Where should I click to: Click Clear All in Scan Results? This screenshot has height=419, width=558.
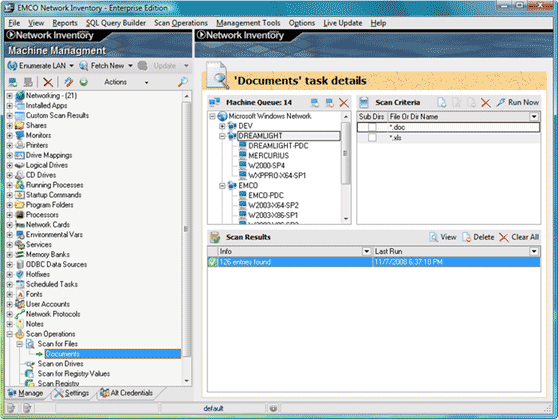[519, 237]
